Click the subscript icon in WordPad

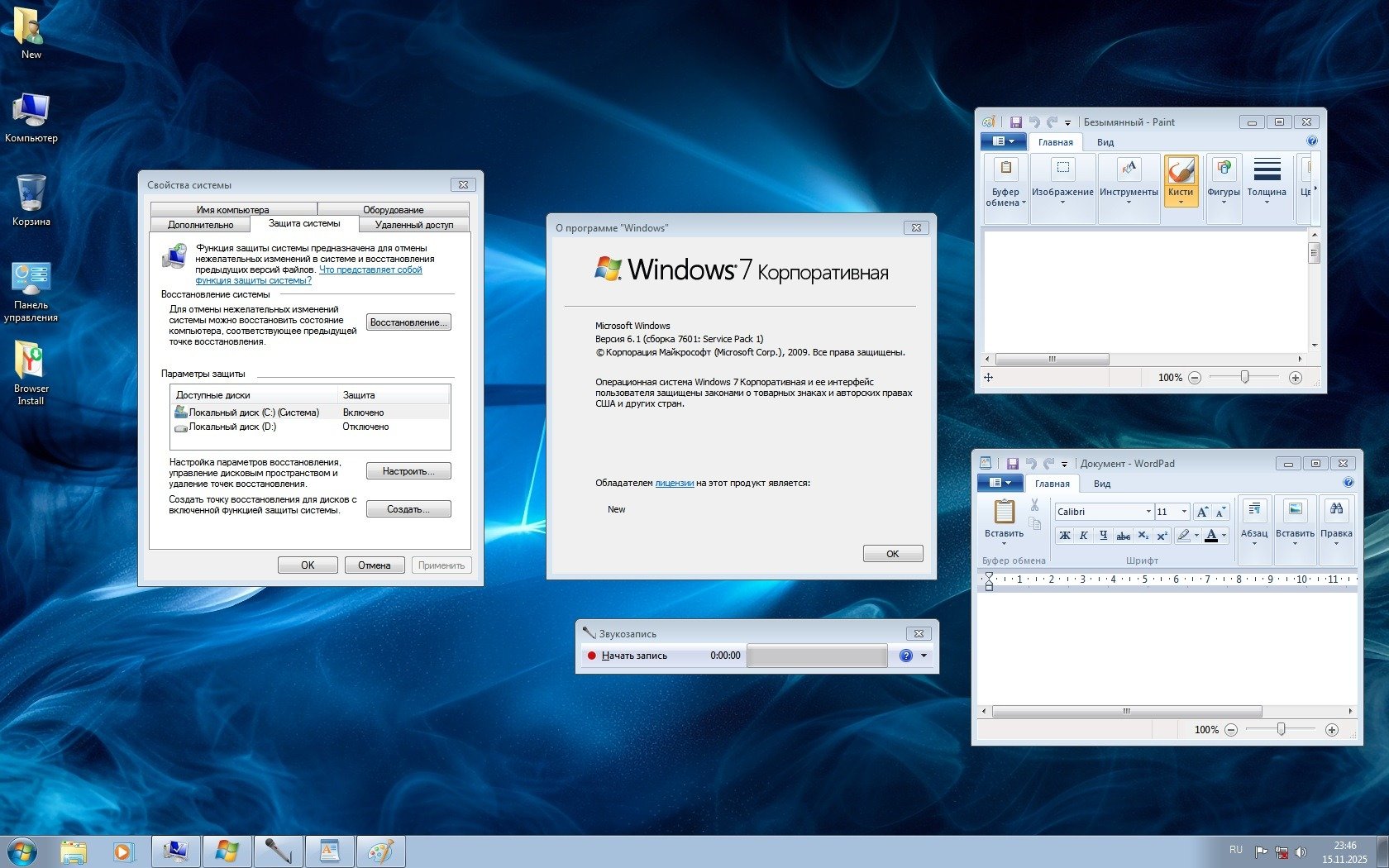[1143, 536]
